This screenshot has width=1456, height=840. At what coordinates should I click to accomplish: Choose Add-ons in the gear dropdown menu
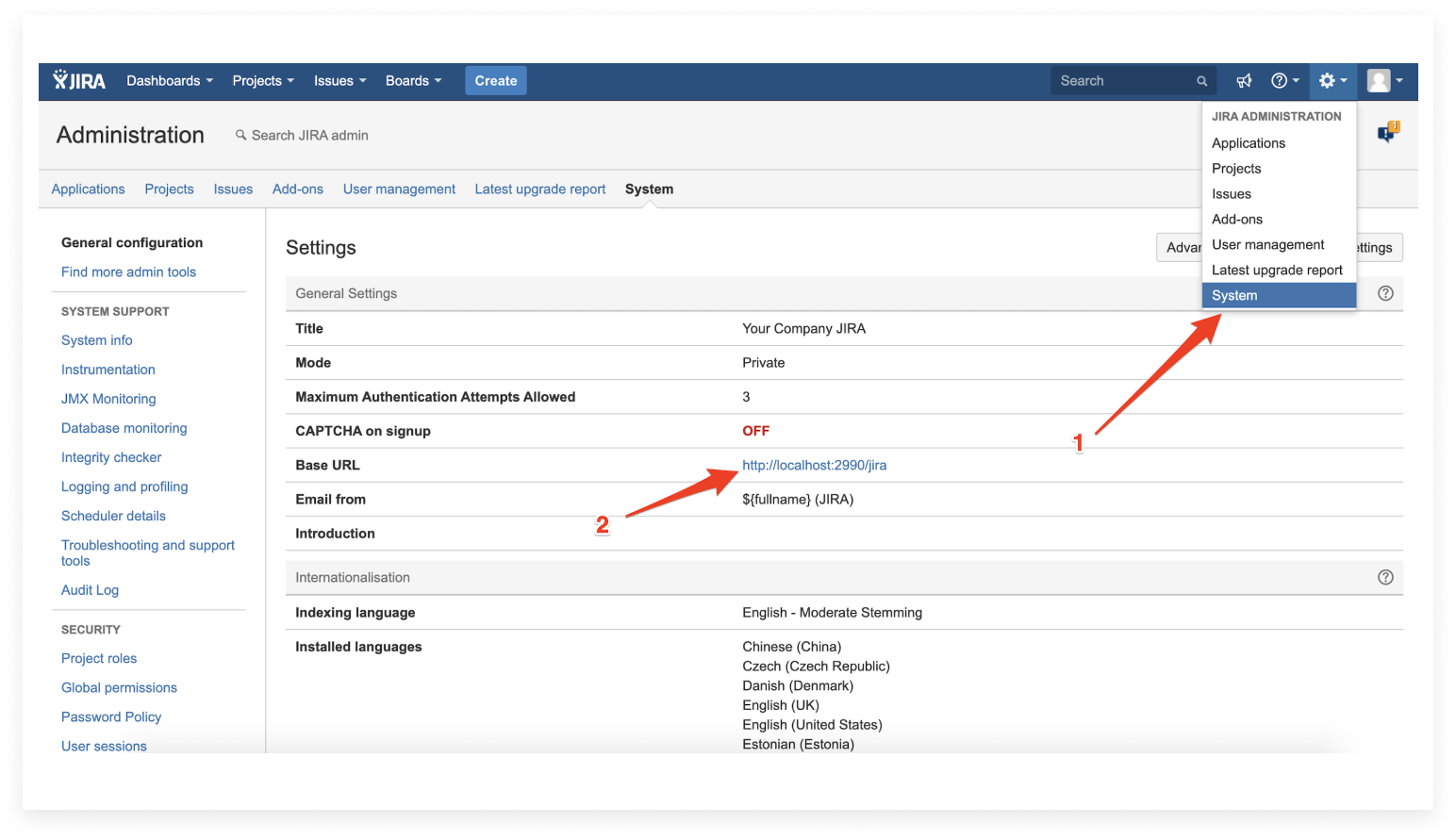point(1279,220)
